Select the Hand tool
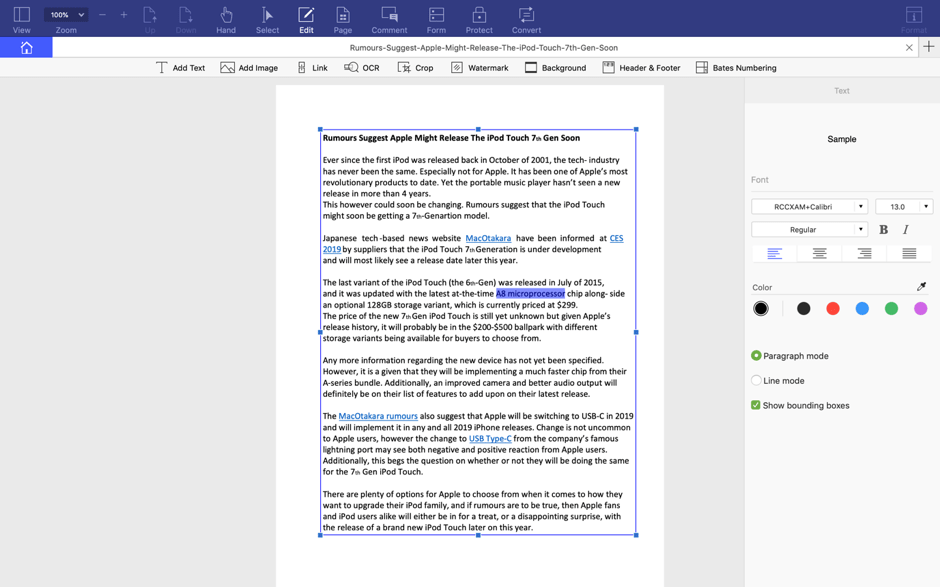Image resolution: width=940 pixels, height=587 pixels. click(226, 19)
